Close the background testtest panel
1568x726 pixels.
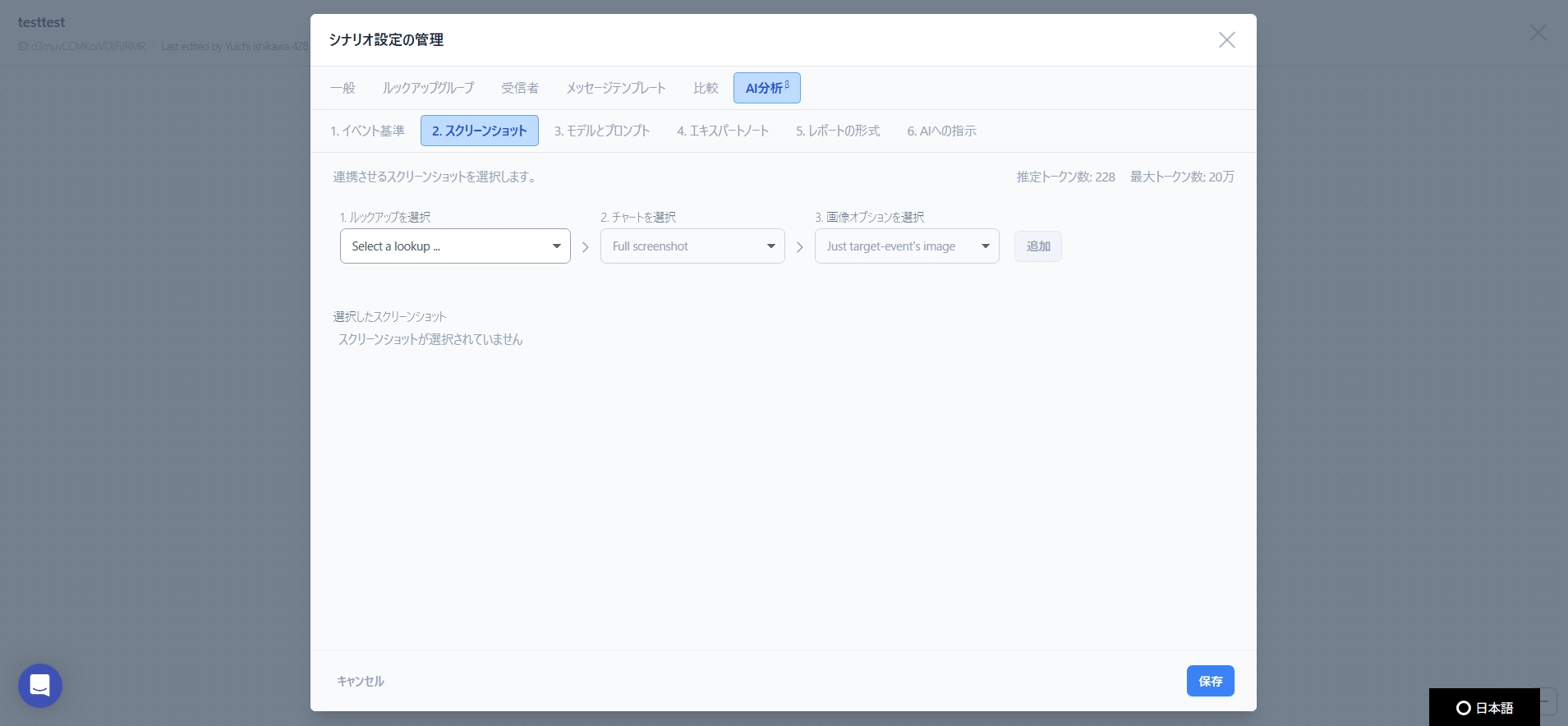tap(1538, 33)
